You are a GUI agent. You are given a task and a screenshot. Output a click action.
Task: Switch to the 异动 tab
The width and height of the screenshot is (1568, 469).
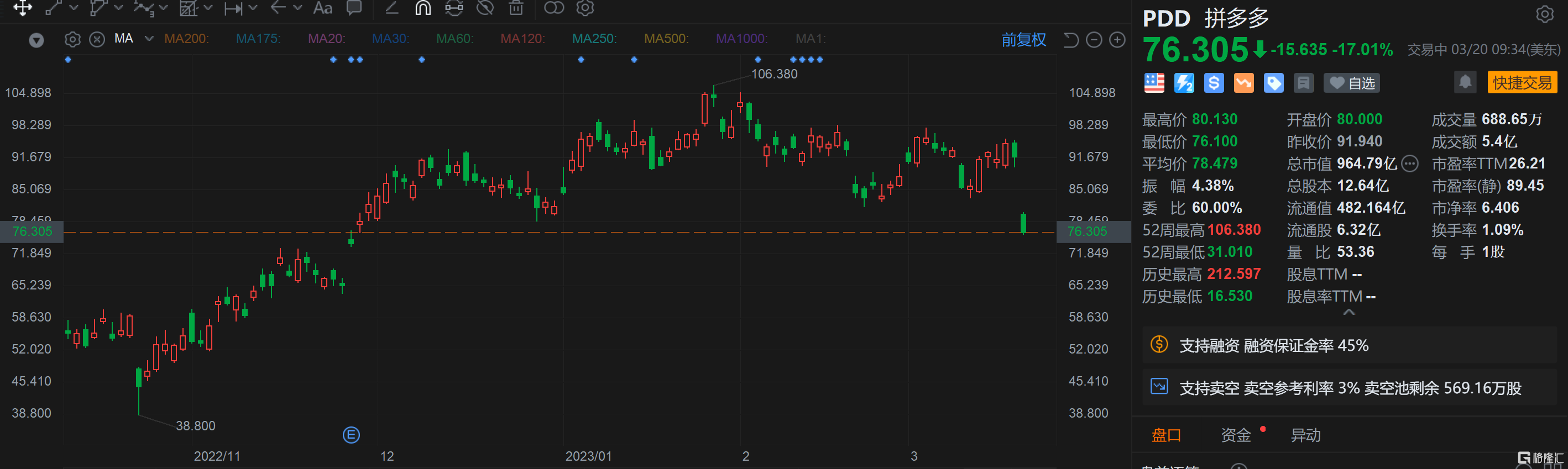click(x=1305, y=435)
